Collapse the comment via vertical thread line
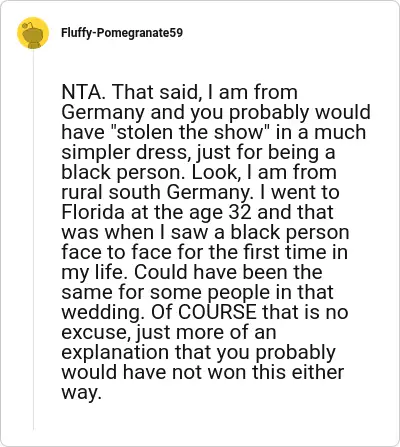Viewport: 400px width, 447px height. (x=33, y=240)
